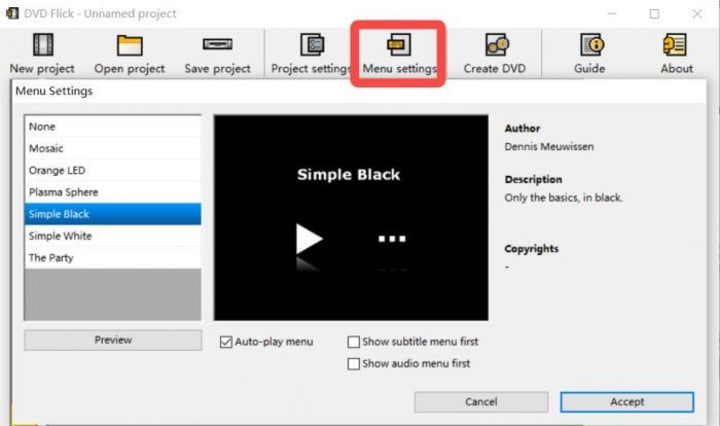This screenshot has width=720, height=426.
Task: Toggle the Auto-play menu checkbox
Action: pyautogui.click(x=225, y=342)
